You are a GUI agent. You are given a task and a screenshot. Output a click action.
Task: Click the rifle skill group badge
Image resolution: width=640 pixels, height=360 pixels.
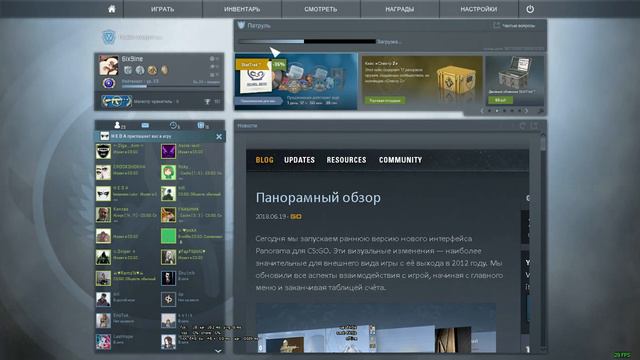(116, 101)
